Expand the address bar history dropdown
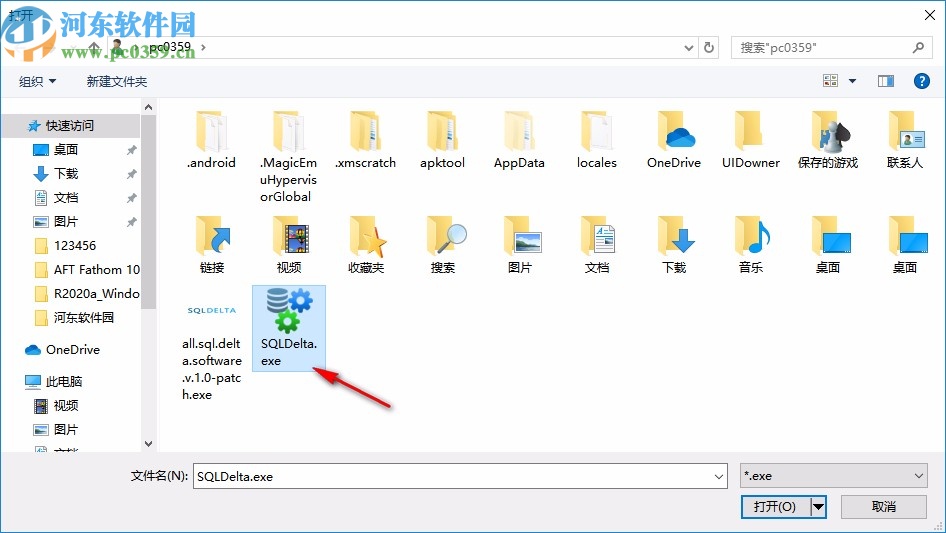 coord(688,48)
